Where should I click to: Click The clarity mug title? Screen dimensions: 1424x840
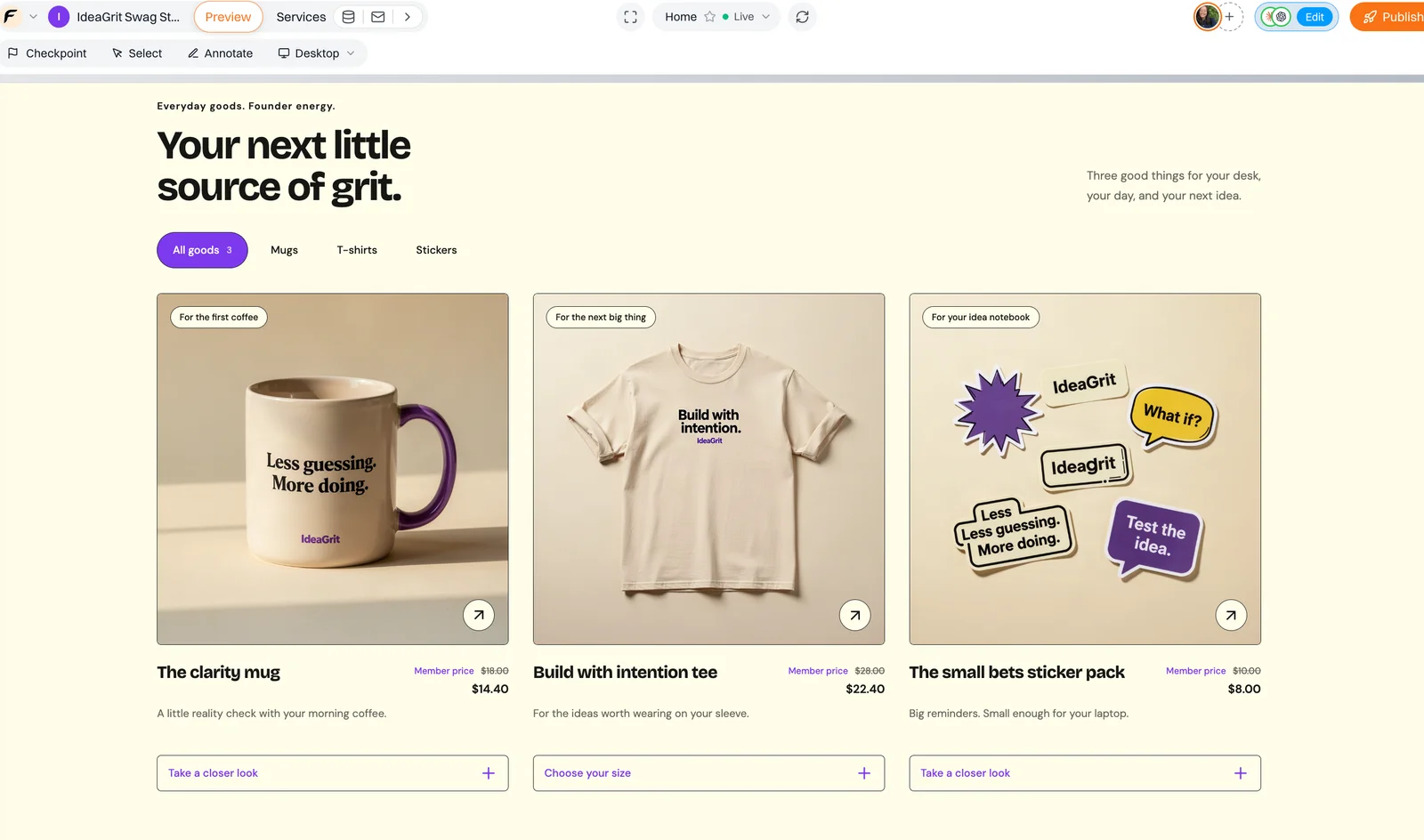(218, 673)
